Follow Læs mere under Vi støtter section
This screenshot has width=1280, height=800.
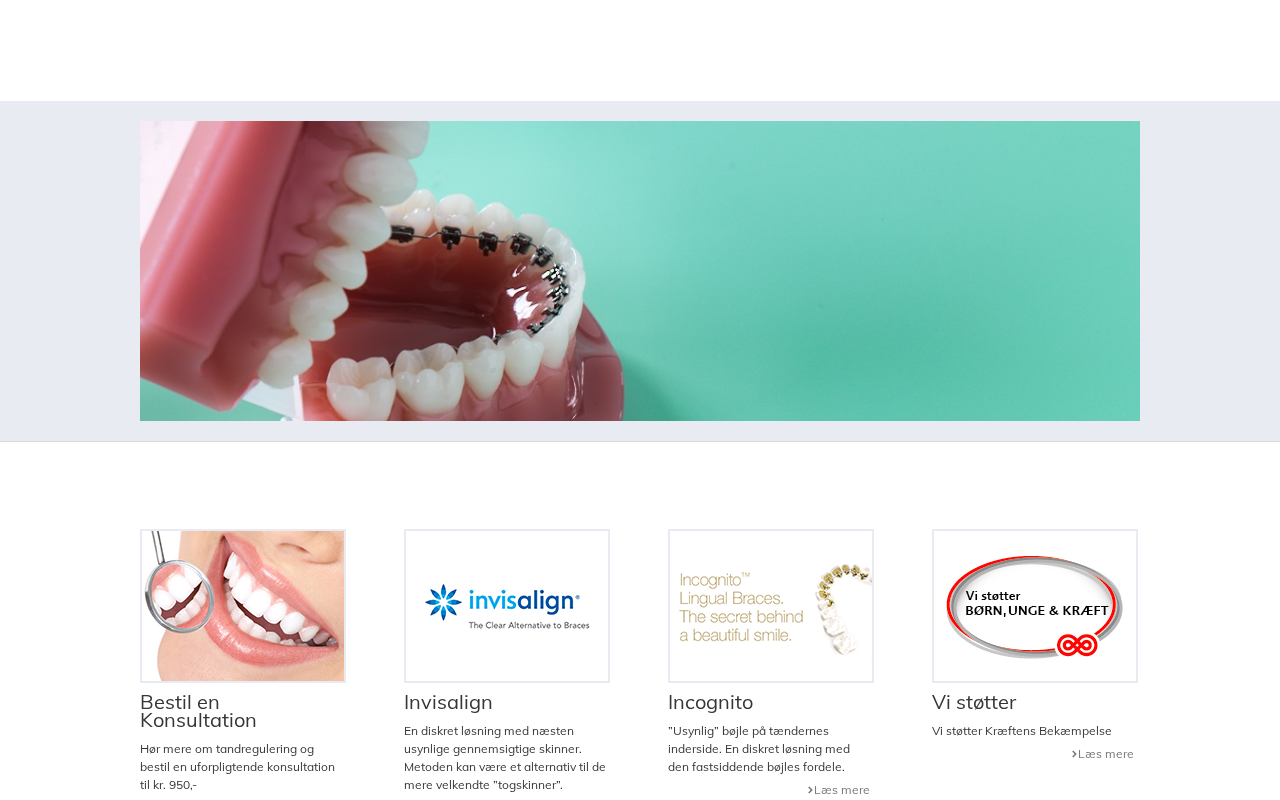click(1105, 754)
